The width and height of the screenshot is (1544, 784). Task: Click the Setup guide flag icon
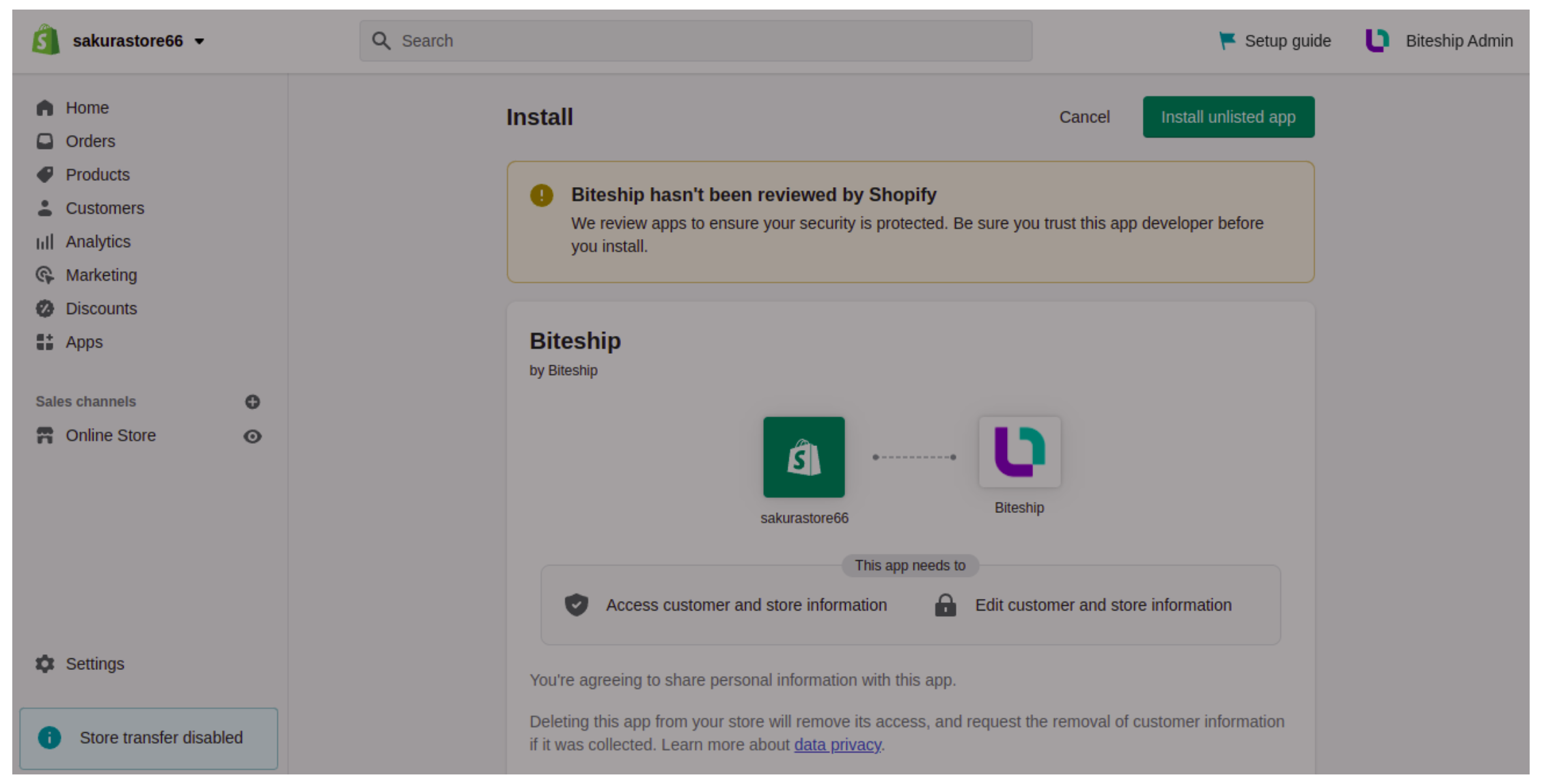click(x=1227, y=41)
